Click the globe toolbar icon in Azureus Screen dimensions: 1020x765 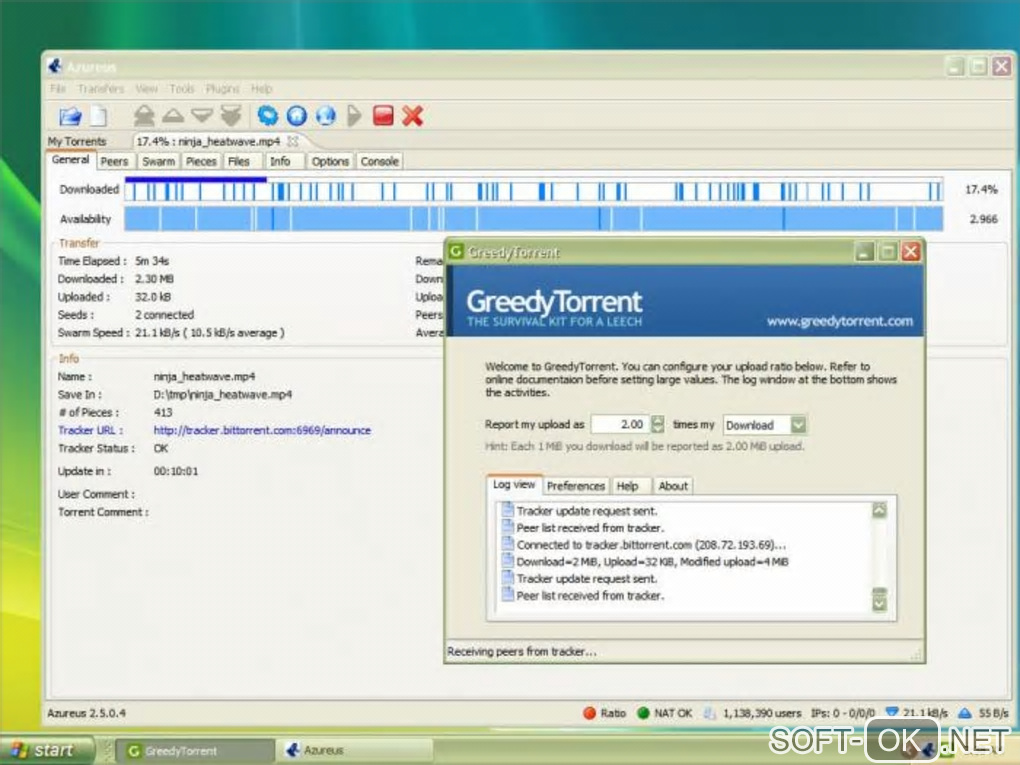coord(326,116)
